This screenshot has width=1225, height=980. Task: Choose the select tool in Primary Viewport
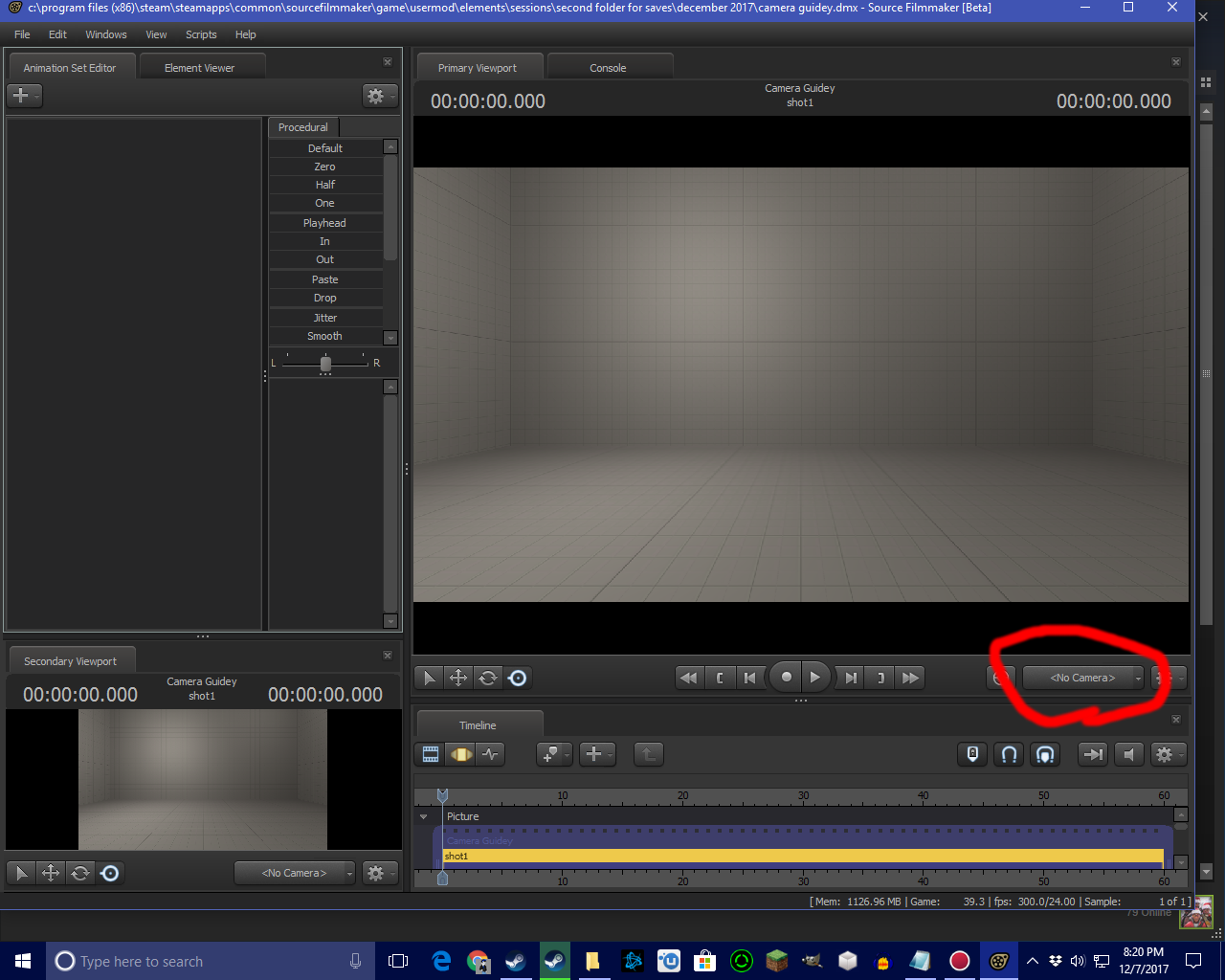(x=429, y=678)
